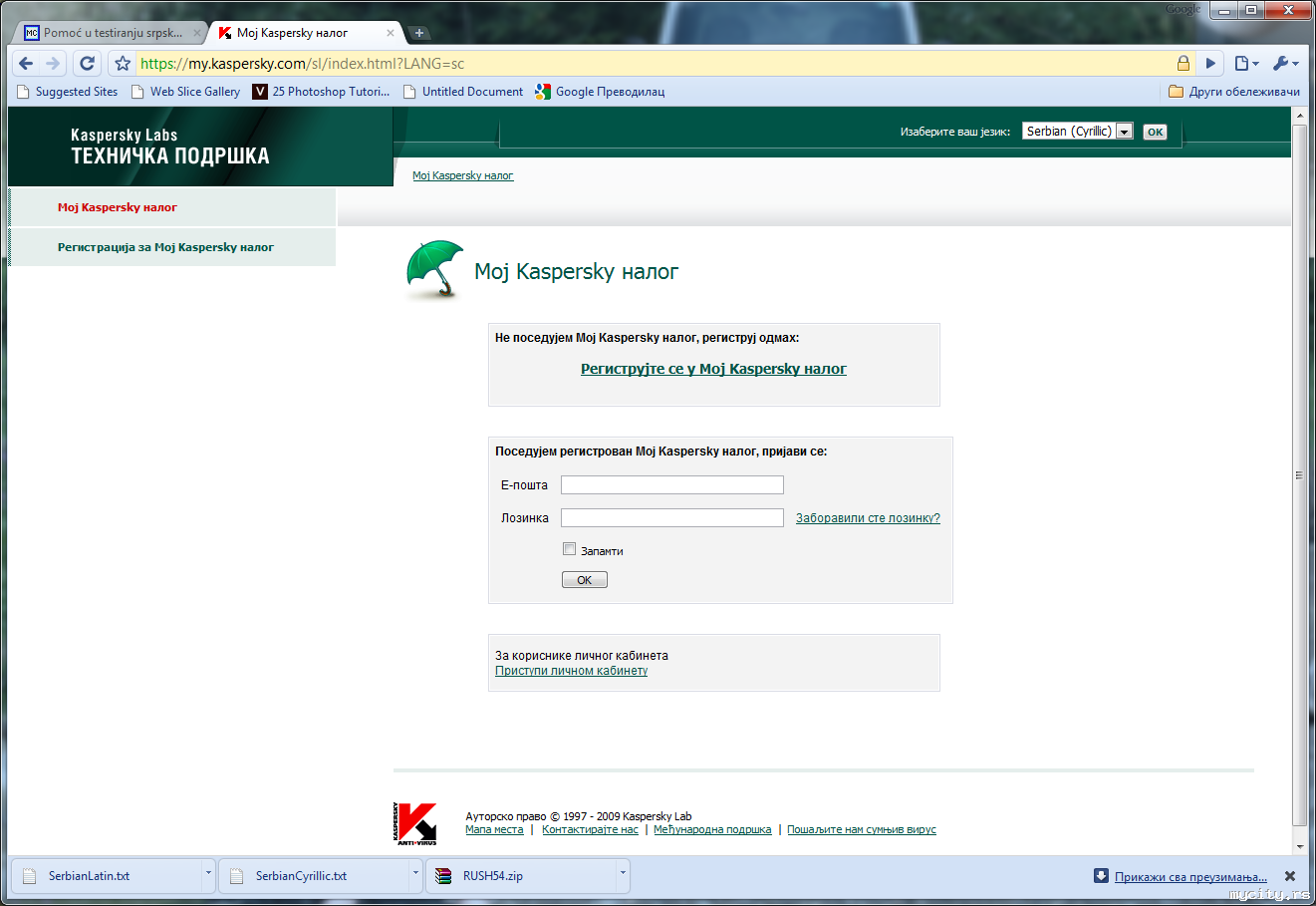Click the page's vertical scrollbar thumb
This screenshot has height=906, width=1316.
1299,475
